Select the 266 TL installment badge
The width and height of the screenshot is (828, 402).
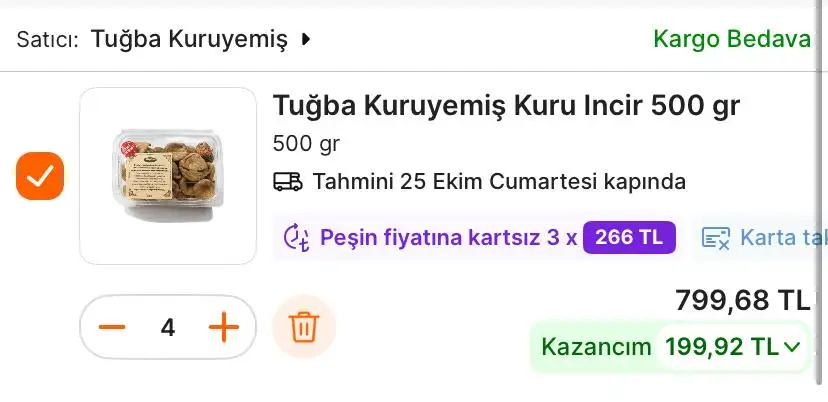tap(629, 237)
